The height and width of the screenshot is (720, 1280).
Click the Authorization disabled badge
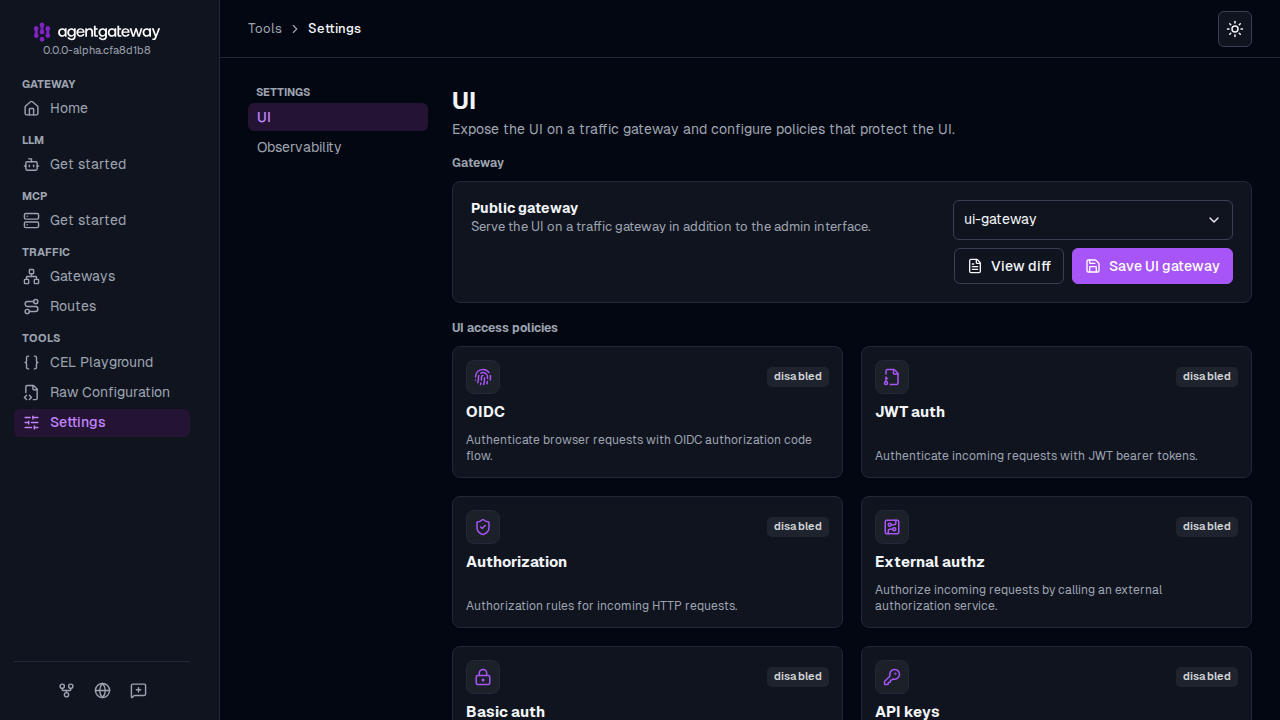[798, 526]
